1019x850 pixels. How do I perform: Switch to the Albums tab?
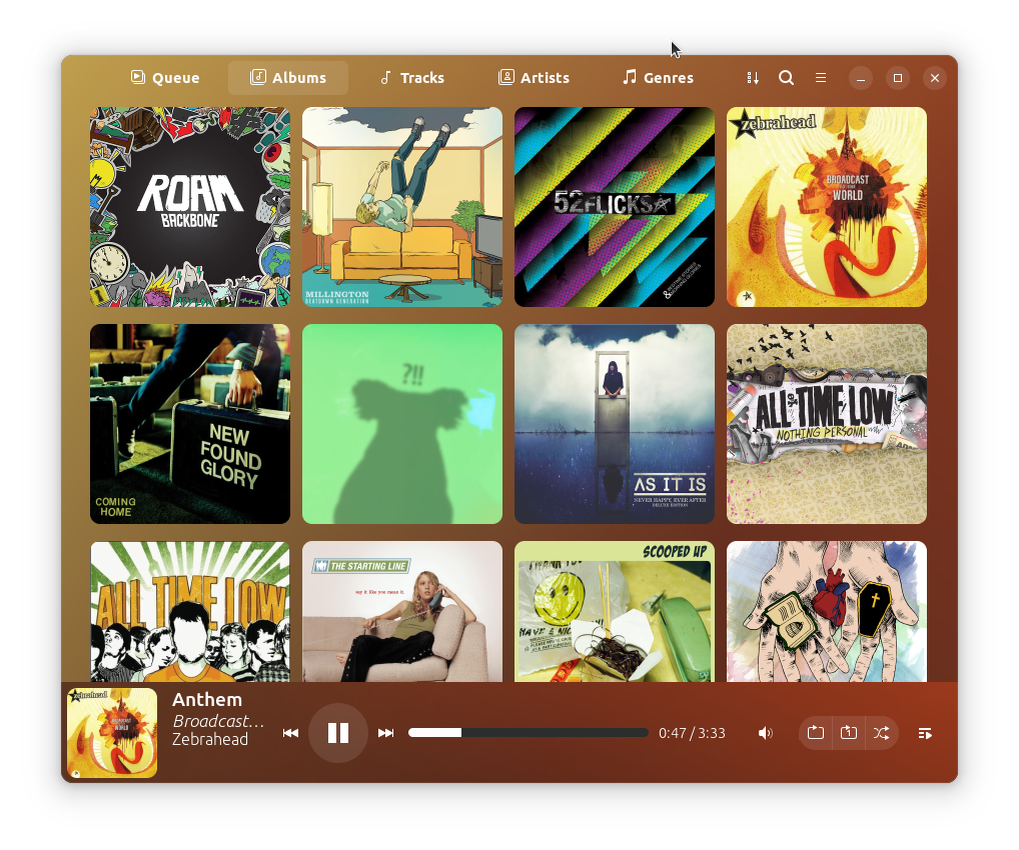[x=288, y=78]
